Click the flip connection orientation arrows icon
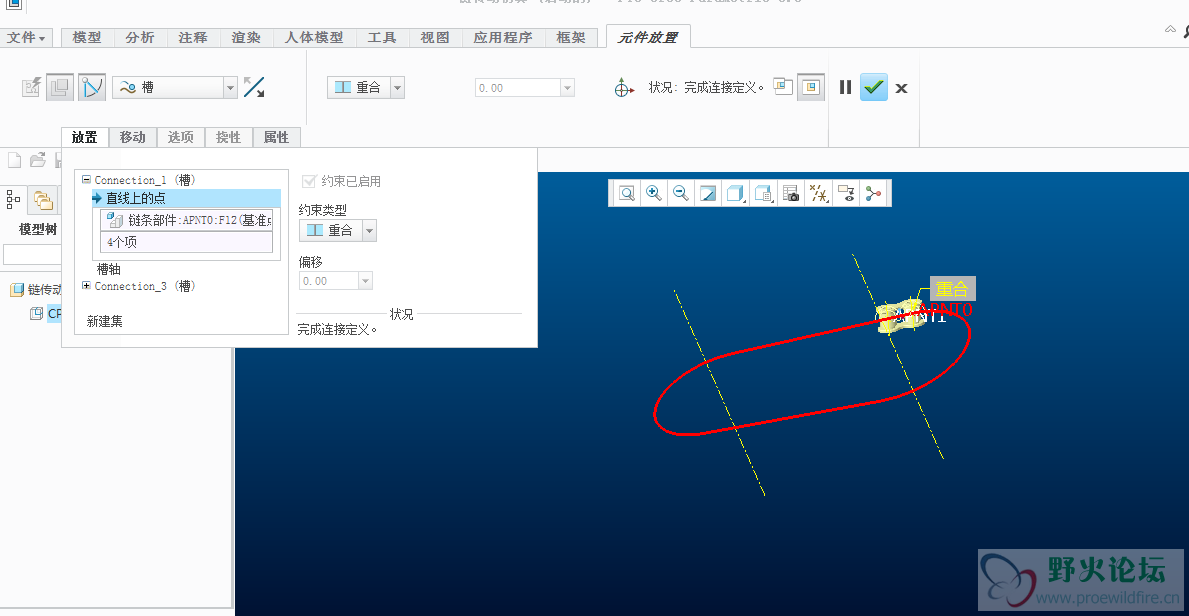The height and width of the screenshot is (616, 1189). tap(254, 87)
